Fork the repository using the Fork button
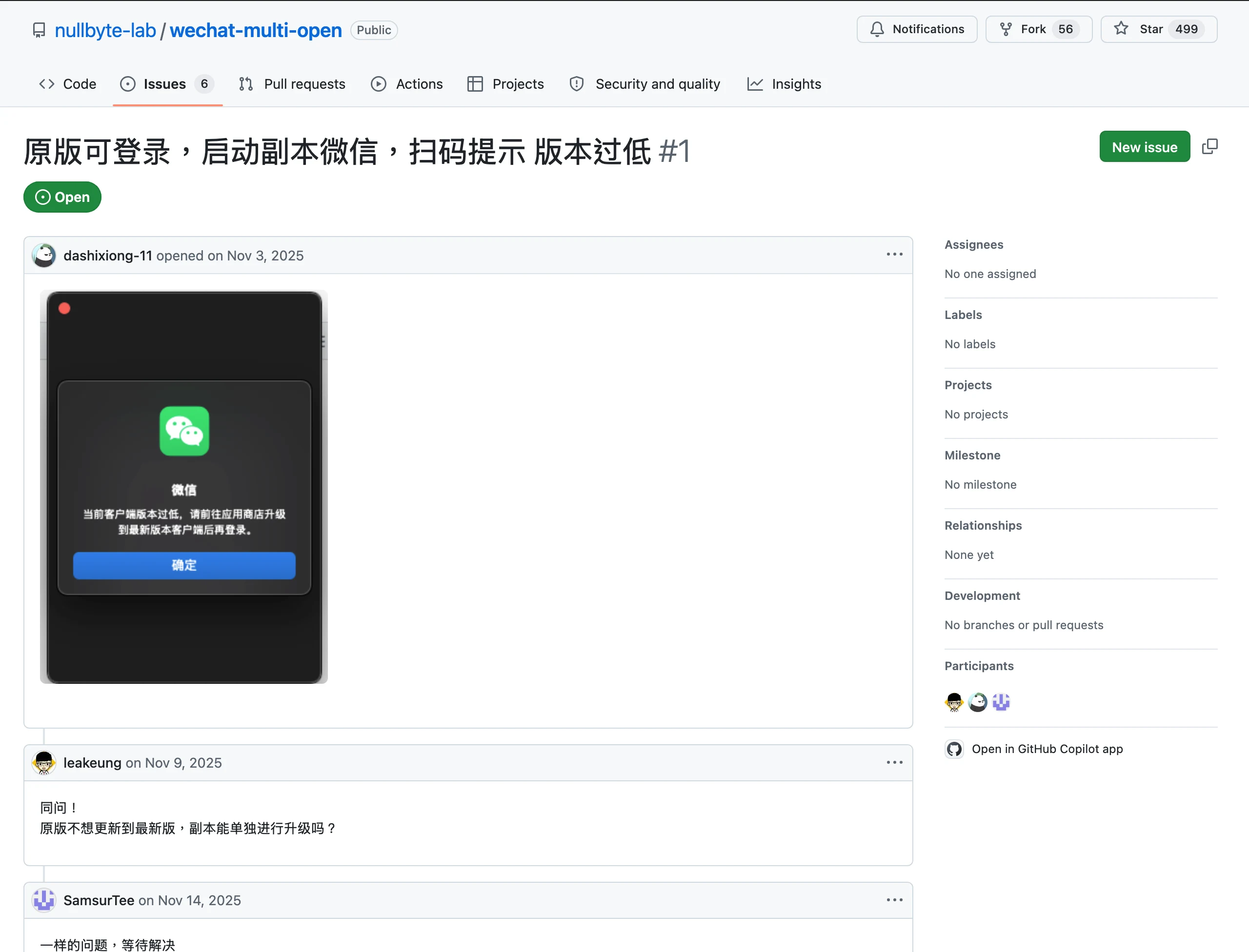Screen dimensions: 1249x952 1038,29
